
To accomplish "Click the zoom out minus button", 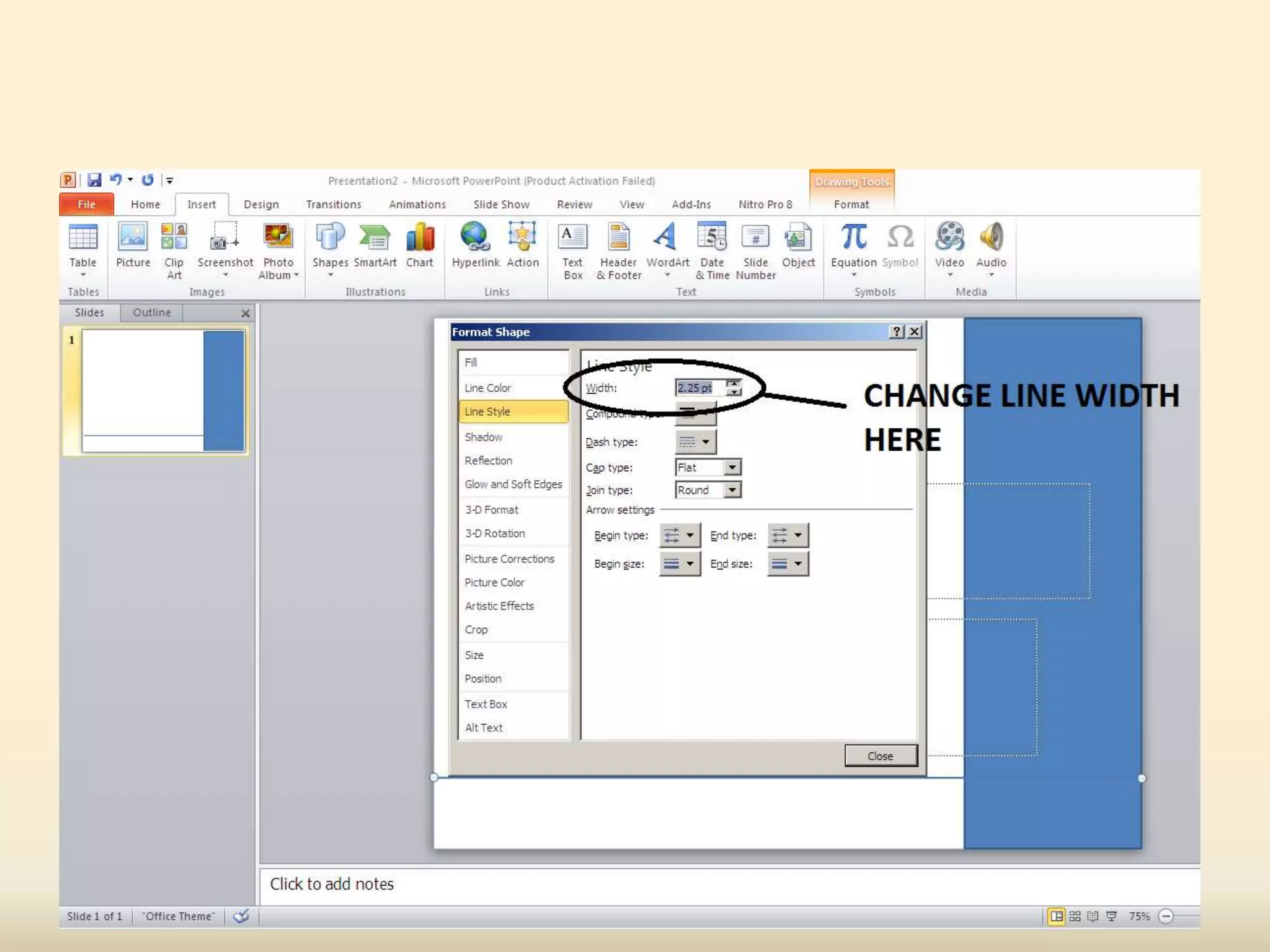I will pos(1166,916).
